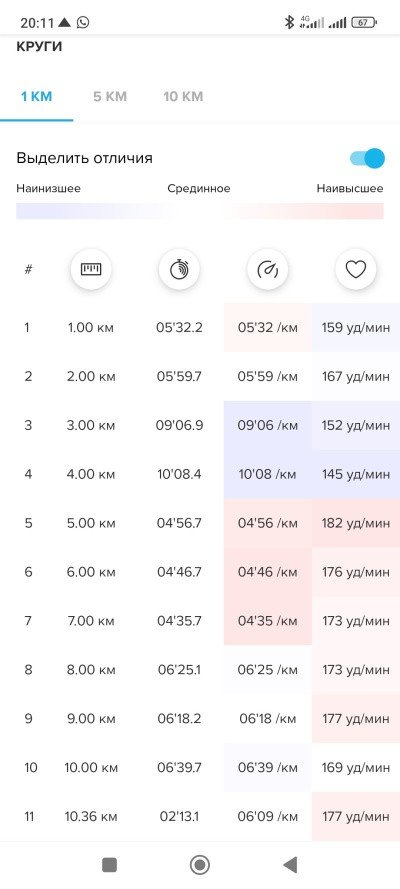
Task: Tap the Android home circle button
Action: click(199, 865)
